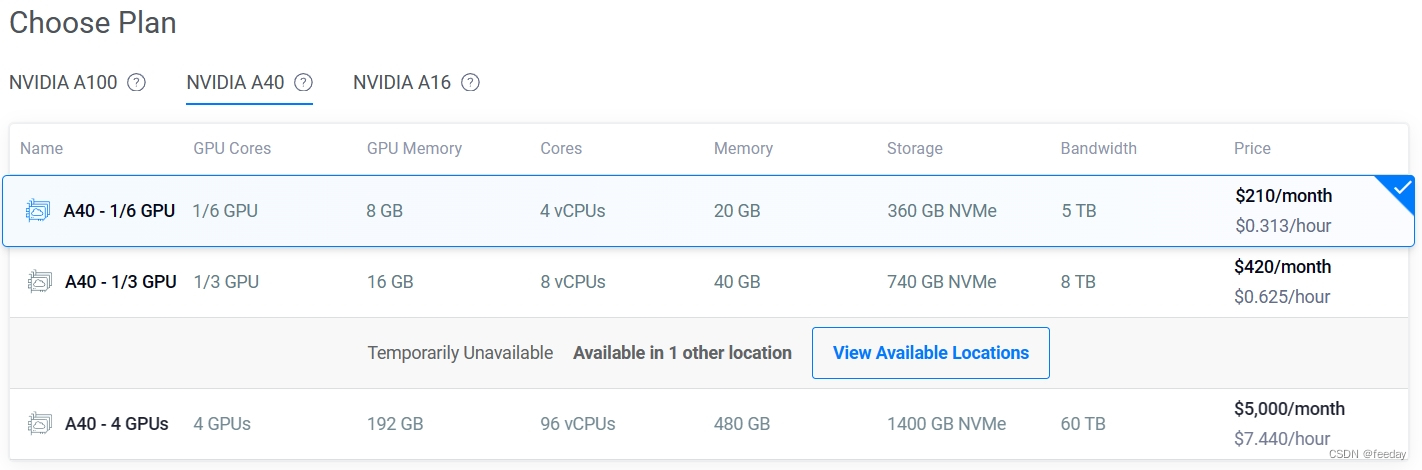The height and width of the screenshot is (470, 1422).
Task: Click the Price column header
Action: tap(1252, 148)
